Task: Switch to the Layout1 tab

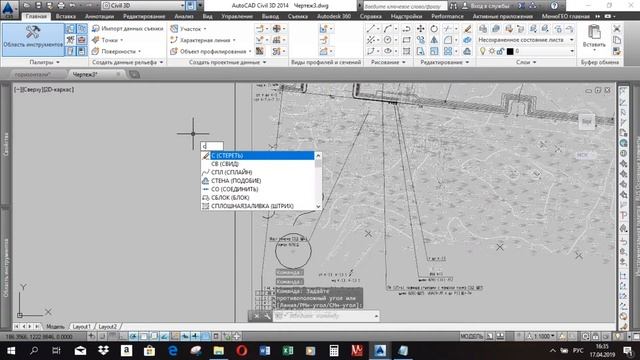Action: 81,327
